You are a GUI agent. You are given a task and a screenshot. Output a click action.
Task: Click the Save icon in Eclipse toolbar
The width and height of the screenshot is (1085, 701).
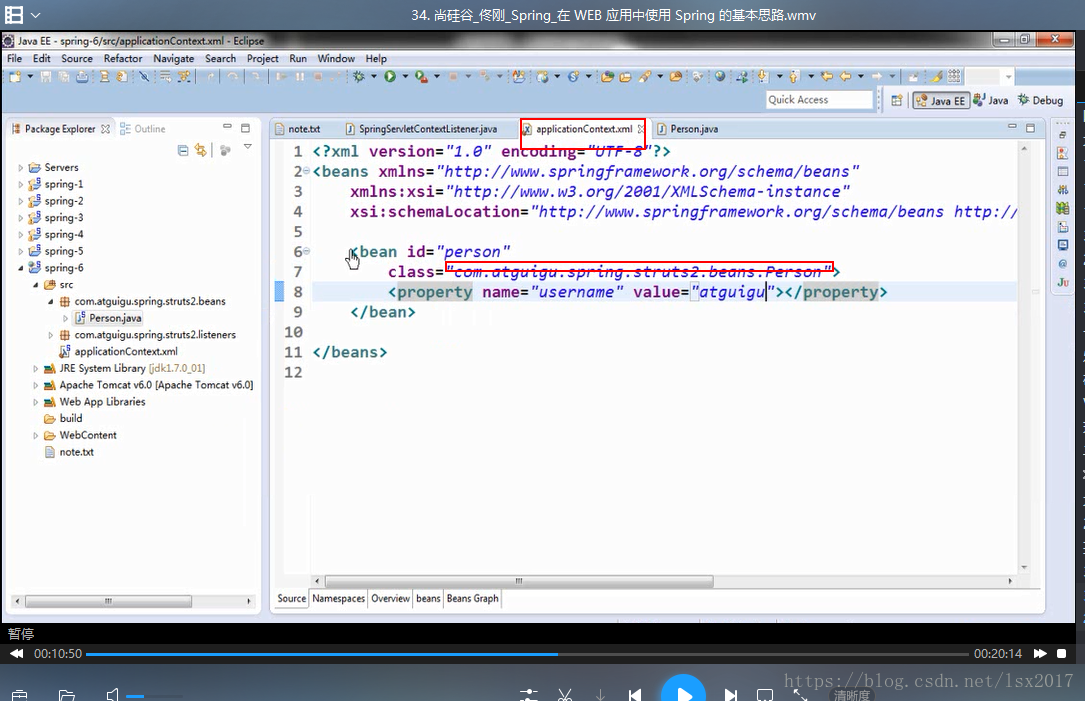point(46,77)
